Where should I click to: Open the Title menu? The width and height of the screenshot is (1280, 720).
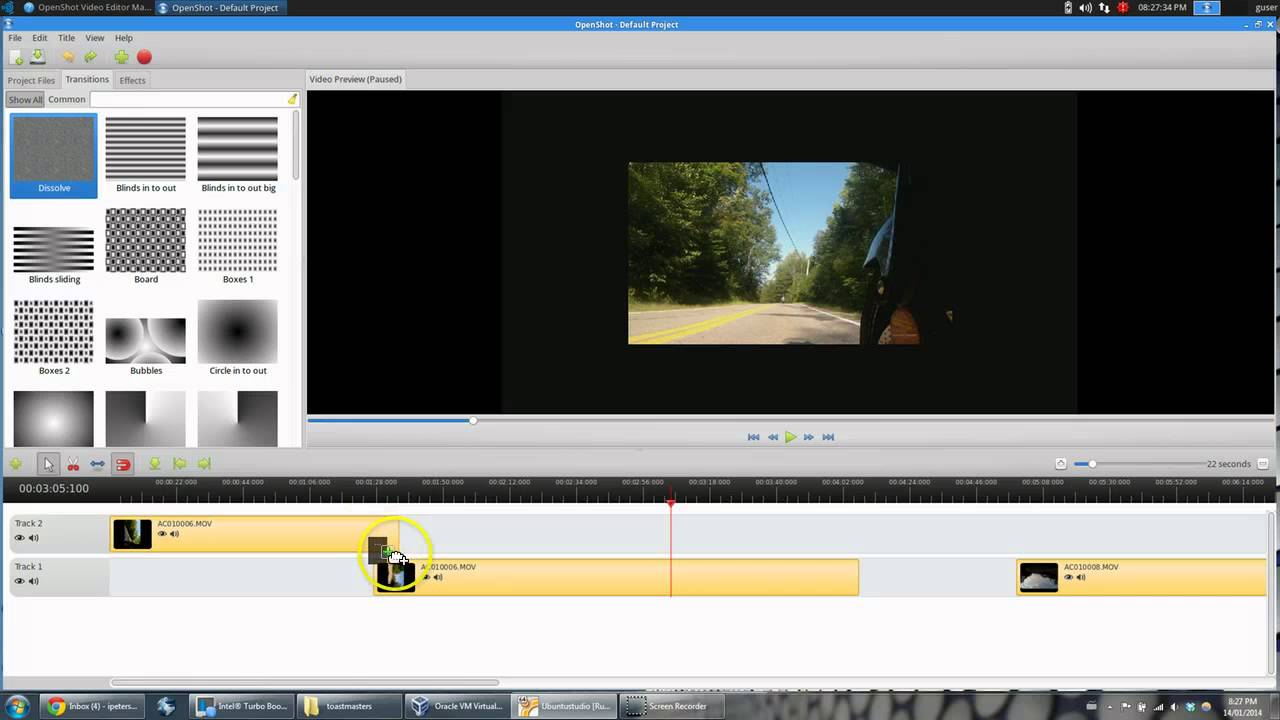[66, 38]
